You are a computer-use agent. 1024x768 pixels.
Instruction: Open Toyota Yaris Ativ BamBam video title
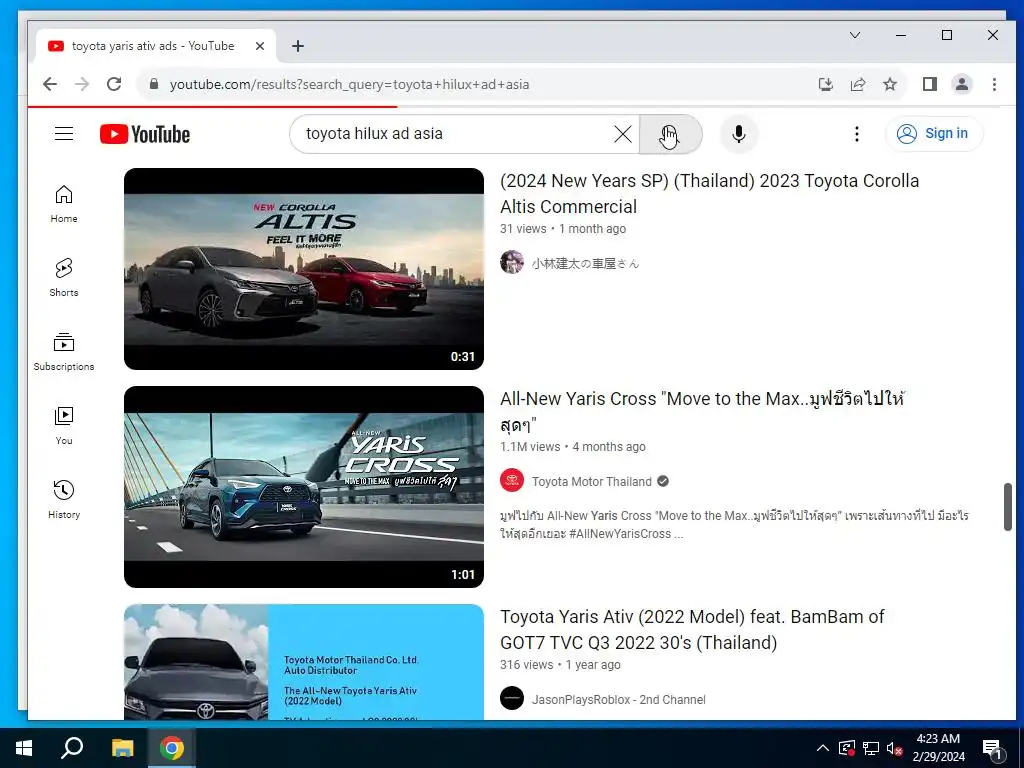click(x=692, y=630)
